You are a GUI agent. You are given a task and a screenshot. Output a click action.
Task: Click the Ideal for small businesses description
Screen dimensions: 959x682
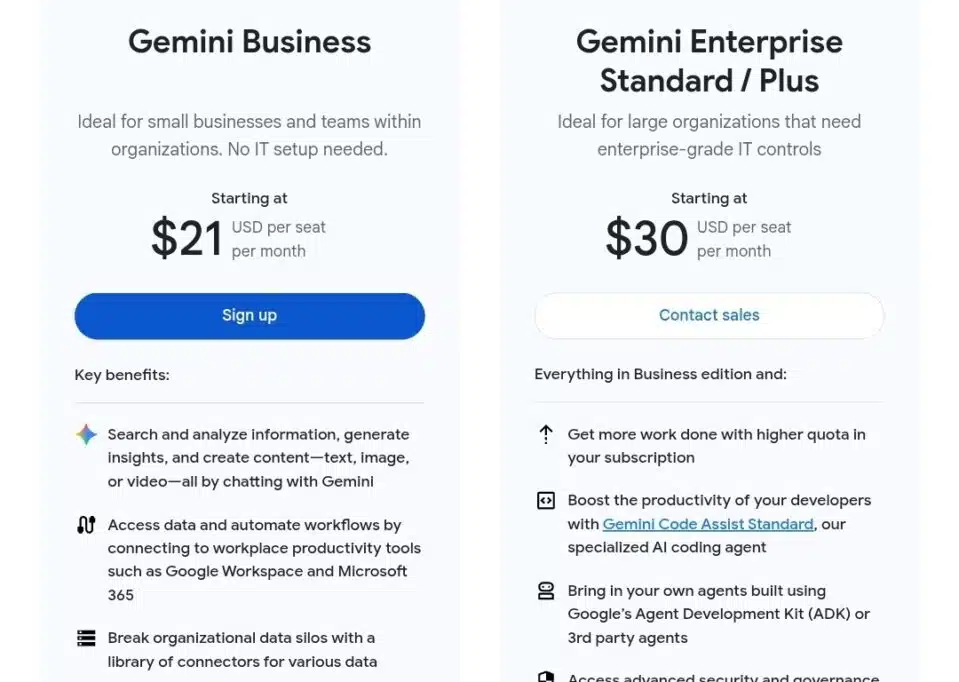[x=249, y=135]
